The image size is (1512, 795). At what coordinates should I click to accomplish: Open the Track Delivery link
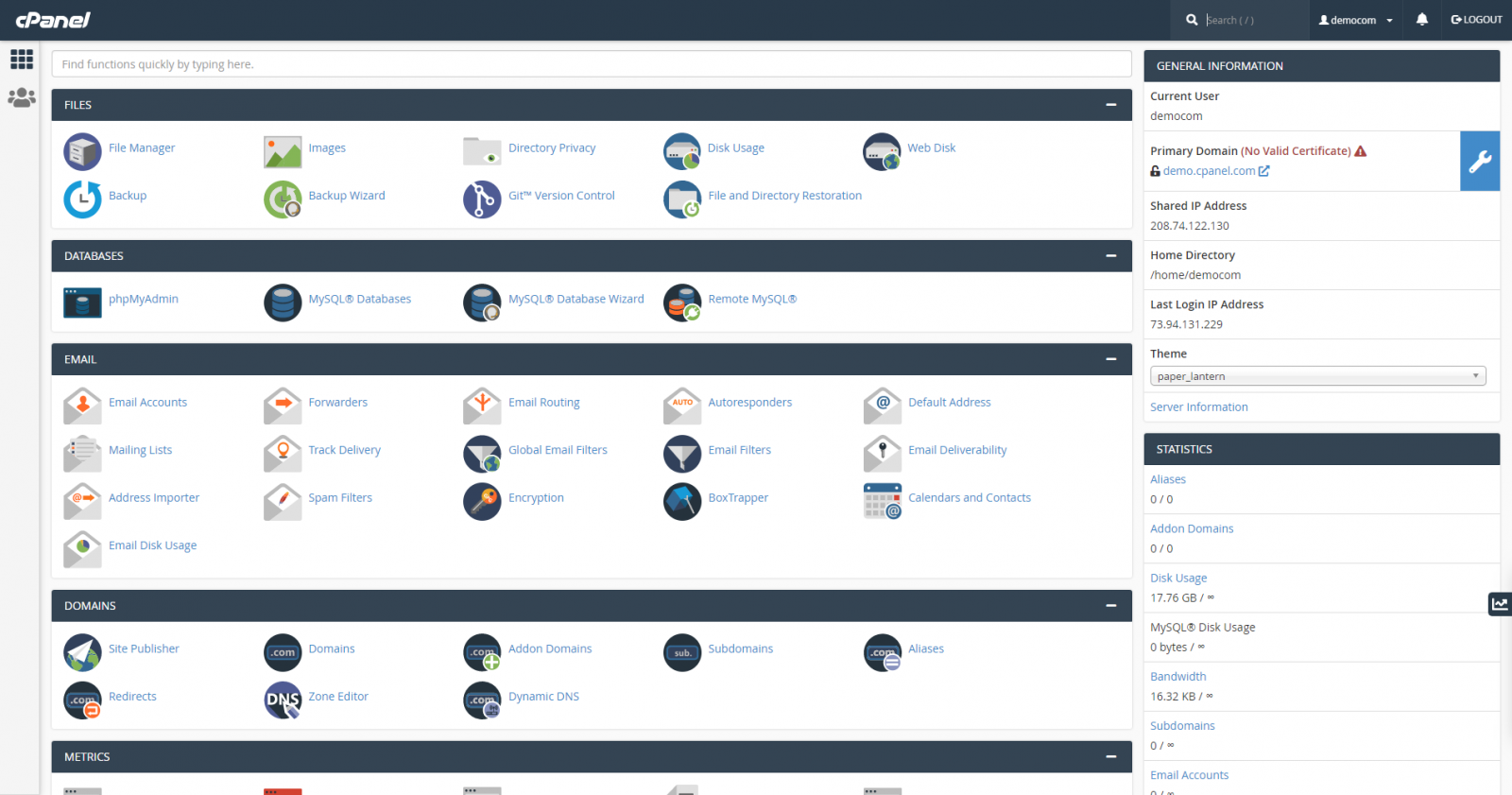(x=344, y=450)
